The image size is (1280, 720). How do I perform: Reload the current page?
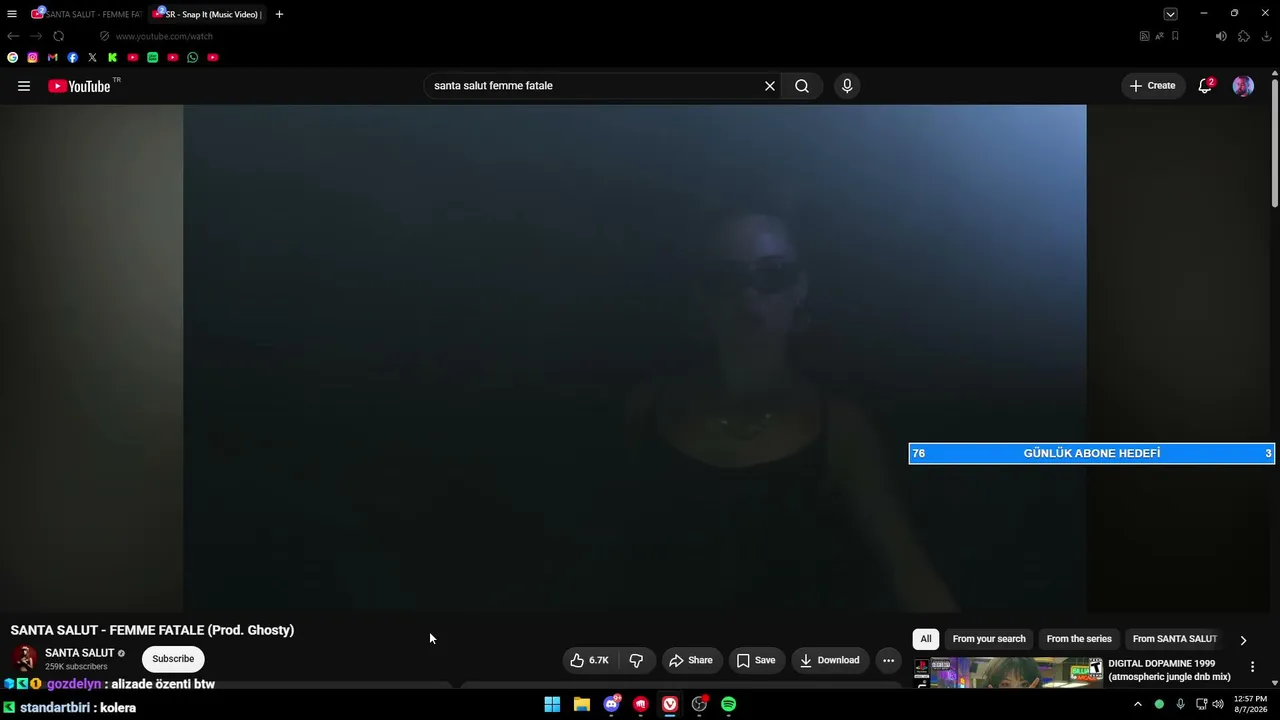(x=59, y=36)
